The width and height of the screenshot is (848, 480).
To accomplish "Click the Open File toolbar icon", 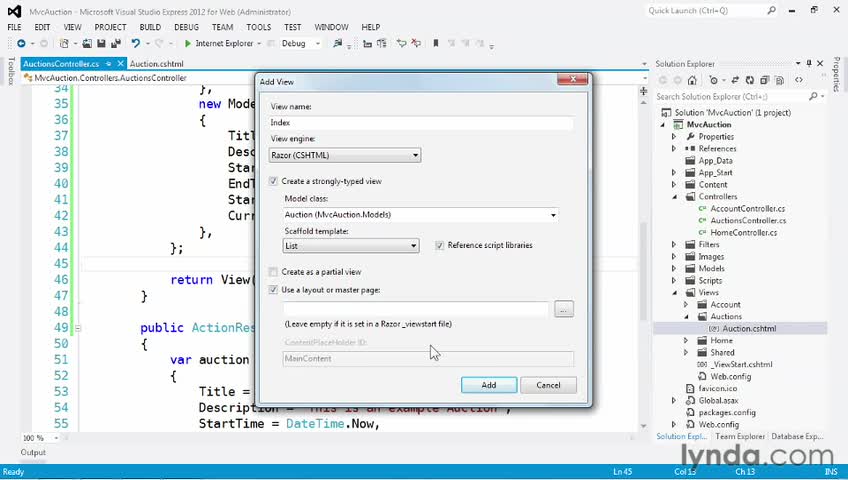I will coord(87,43).
